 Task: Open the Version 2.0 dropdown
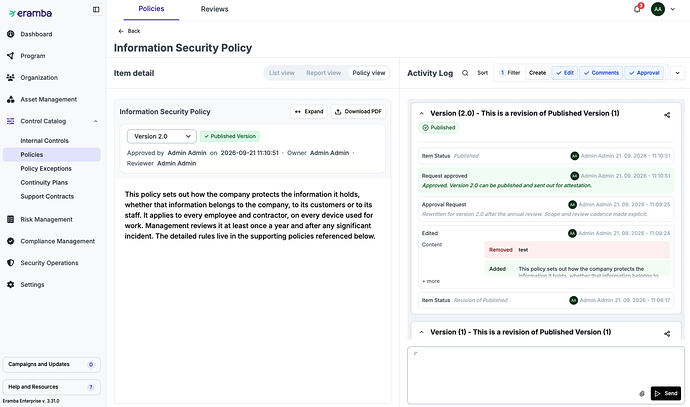tap(161, 136)
